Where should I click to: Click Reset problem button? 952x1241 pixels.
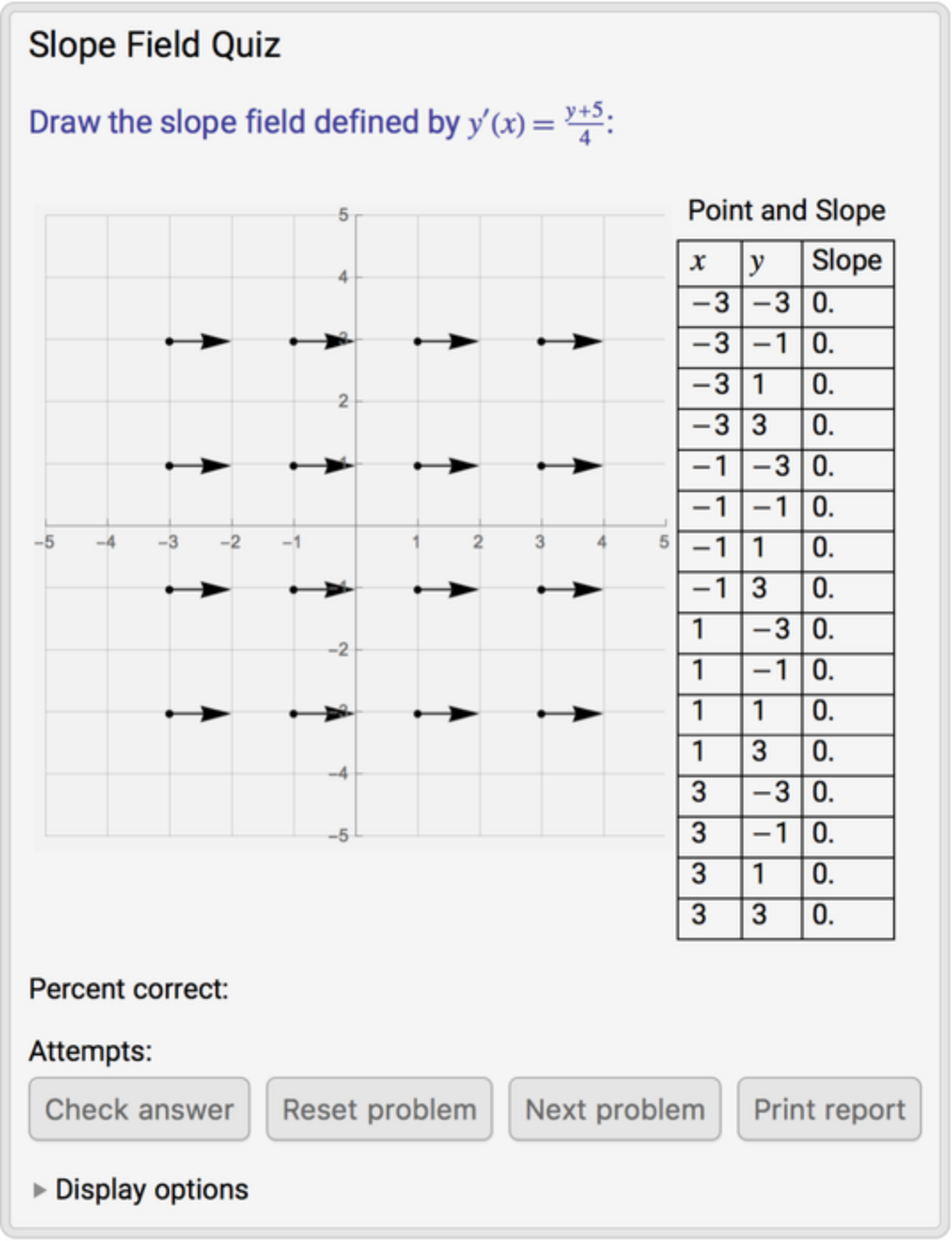tap(379, 1109)
